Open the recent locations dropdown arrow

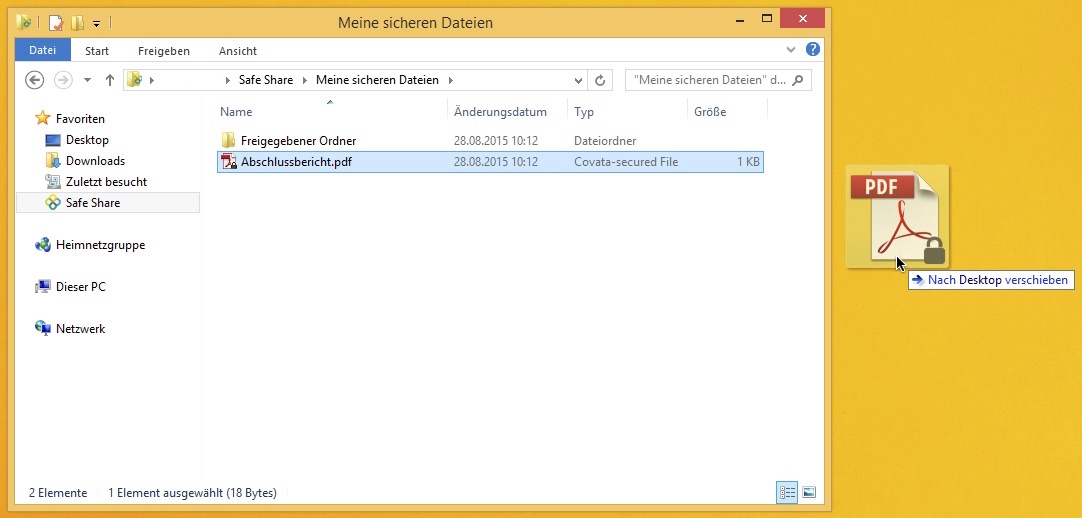(87, 80)
